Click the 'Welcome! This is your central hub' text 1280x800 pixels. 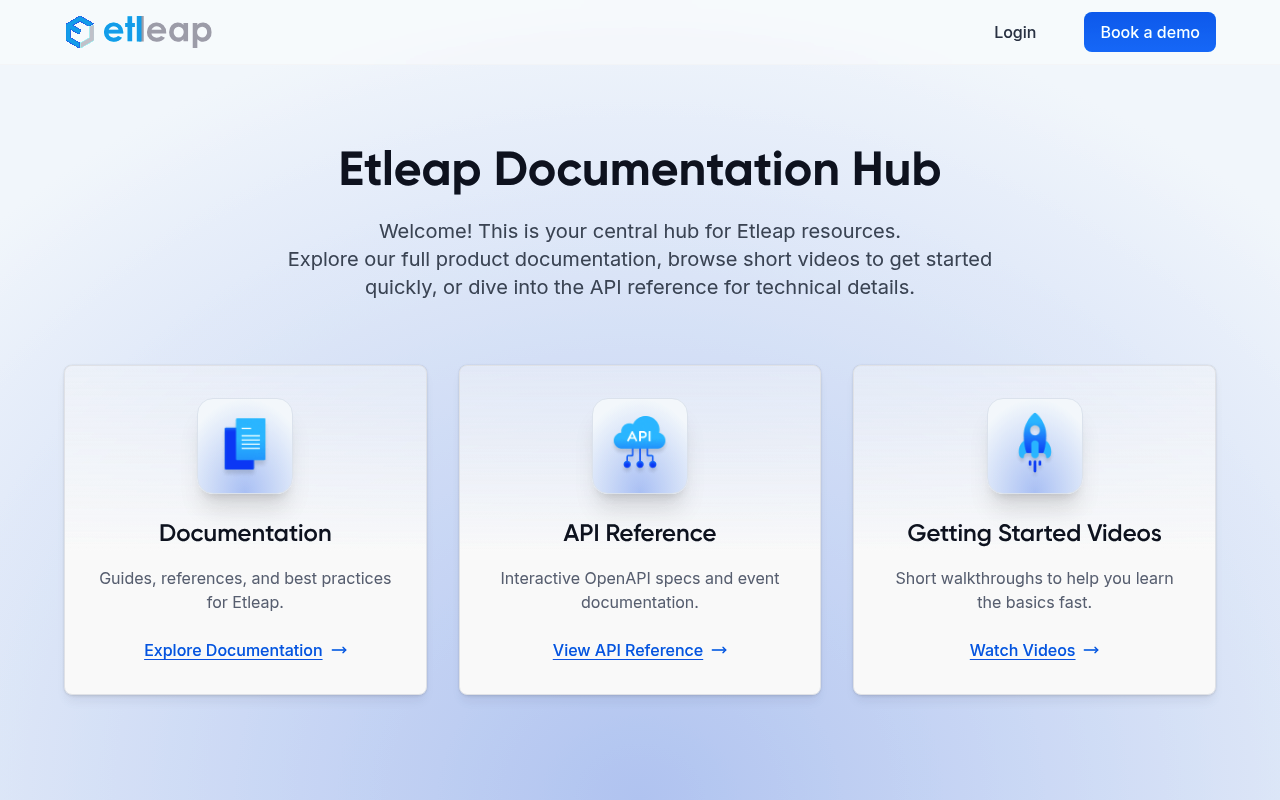pos(640,231)
